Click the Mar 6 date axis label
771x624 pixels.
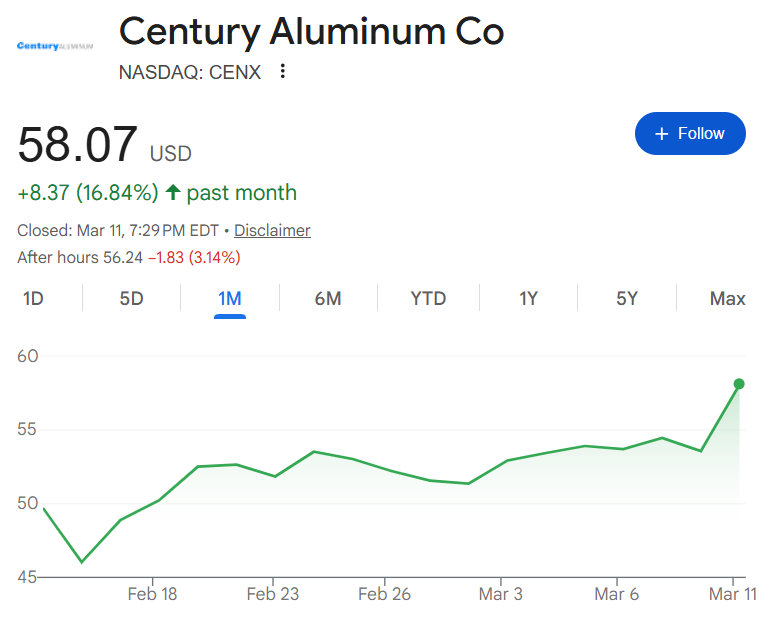[616, 594]
